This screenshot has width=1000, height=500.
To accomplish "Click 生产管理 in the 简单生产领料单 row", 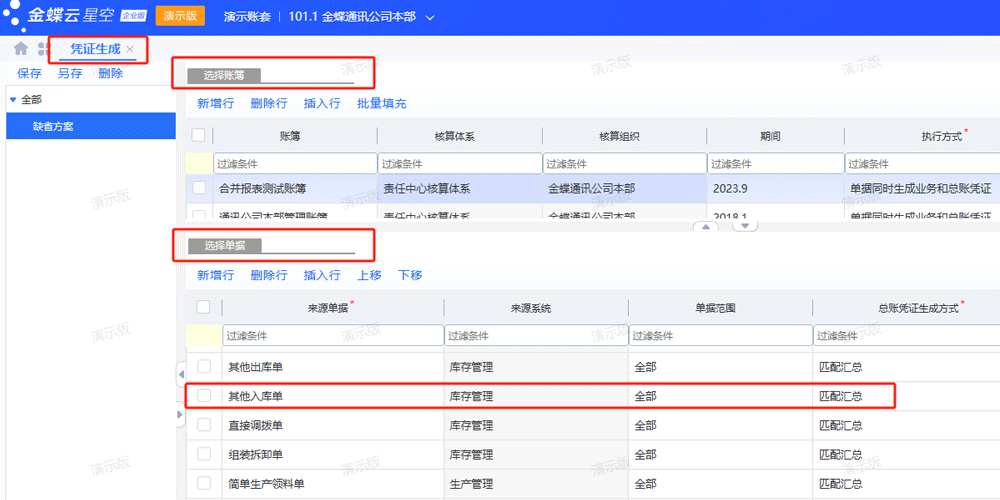I will [471, 483].
